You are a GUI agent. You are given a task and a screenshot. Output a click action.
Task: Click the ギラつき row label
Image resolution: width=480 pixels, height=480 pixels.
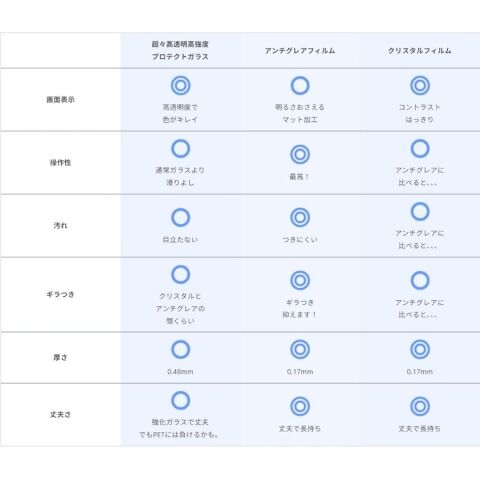click(x=60, y=294)
